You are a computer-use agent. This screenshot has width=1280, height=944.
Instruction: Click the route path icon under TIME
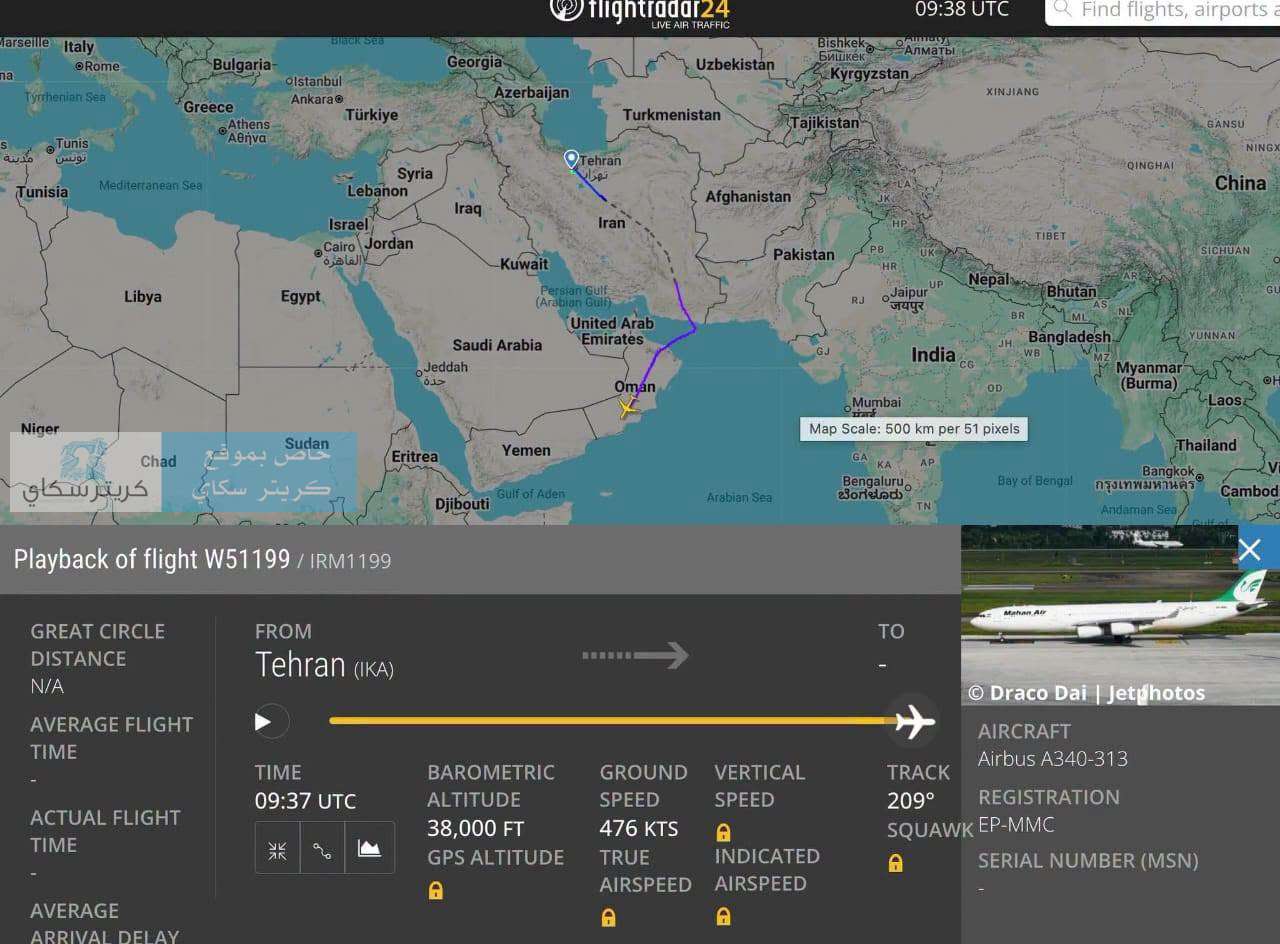[x=322, y=848]
